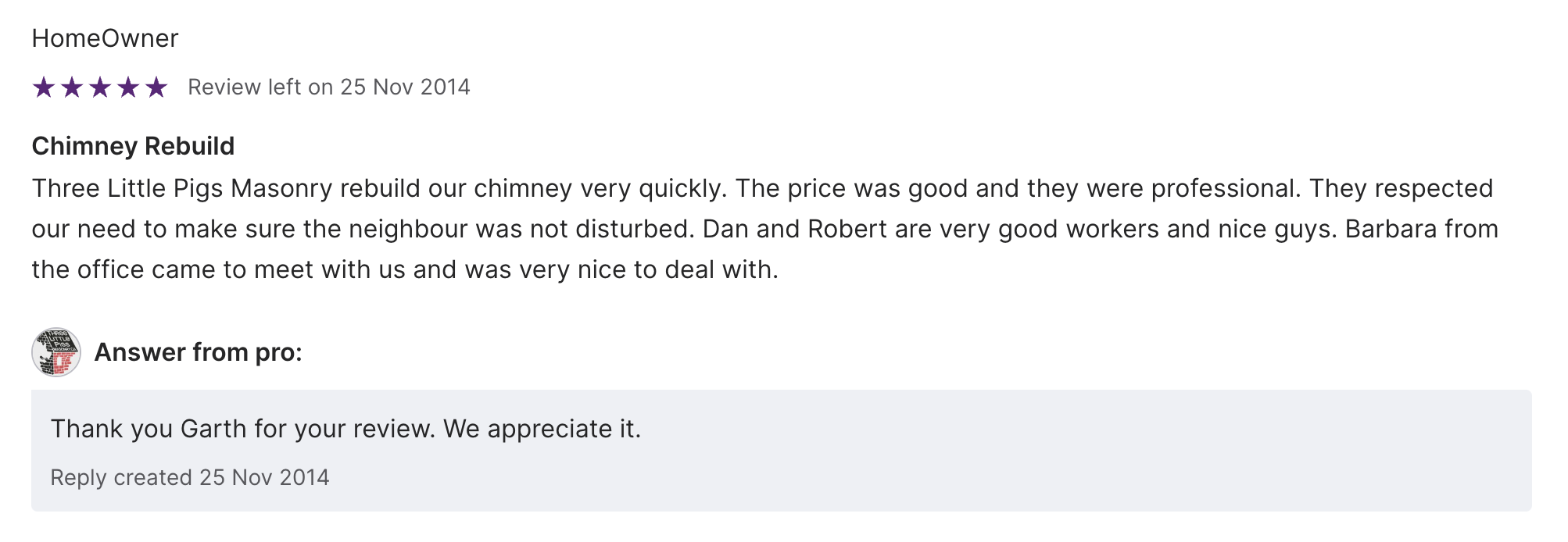
Task: Select the second purple rating star
Action: tap(72, 87)
